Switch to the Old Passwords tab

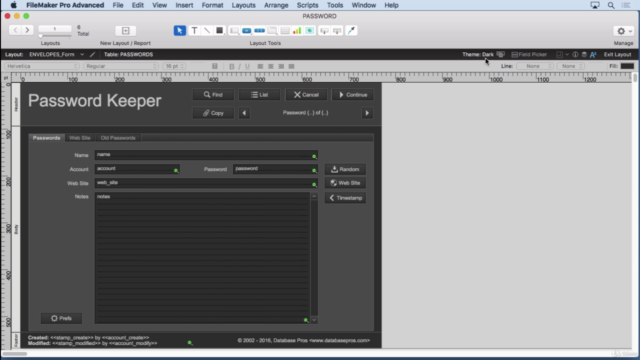(x=118, y=138)
